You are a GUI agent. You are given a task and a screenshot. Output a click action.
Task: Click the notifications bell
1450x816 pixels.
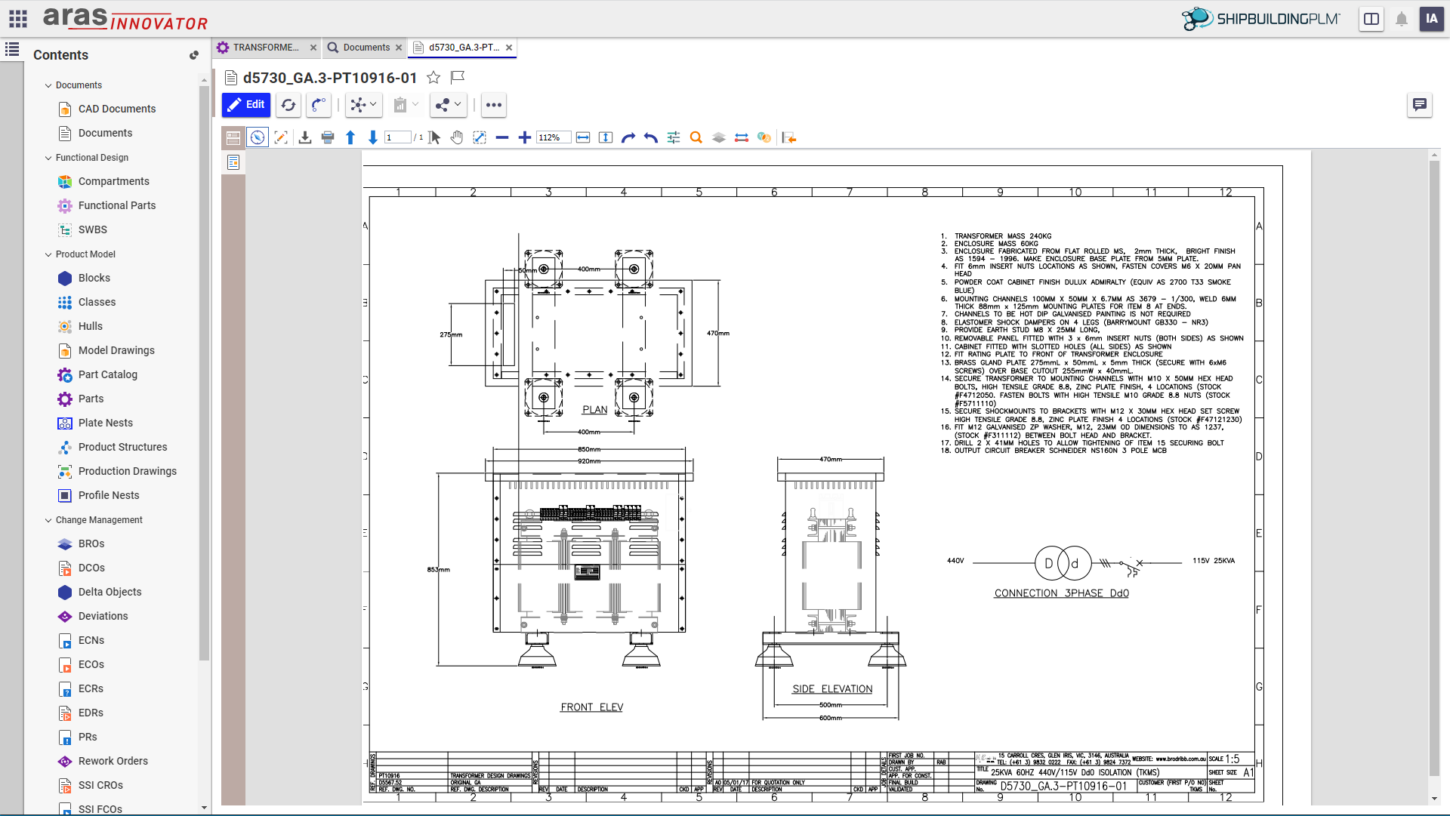click(1401, 19)
